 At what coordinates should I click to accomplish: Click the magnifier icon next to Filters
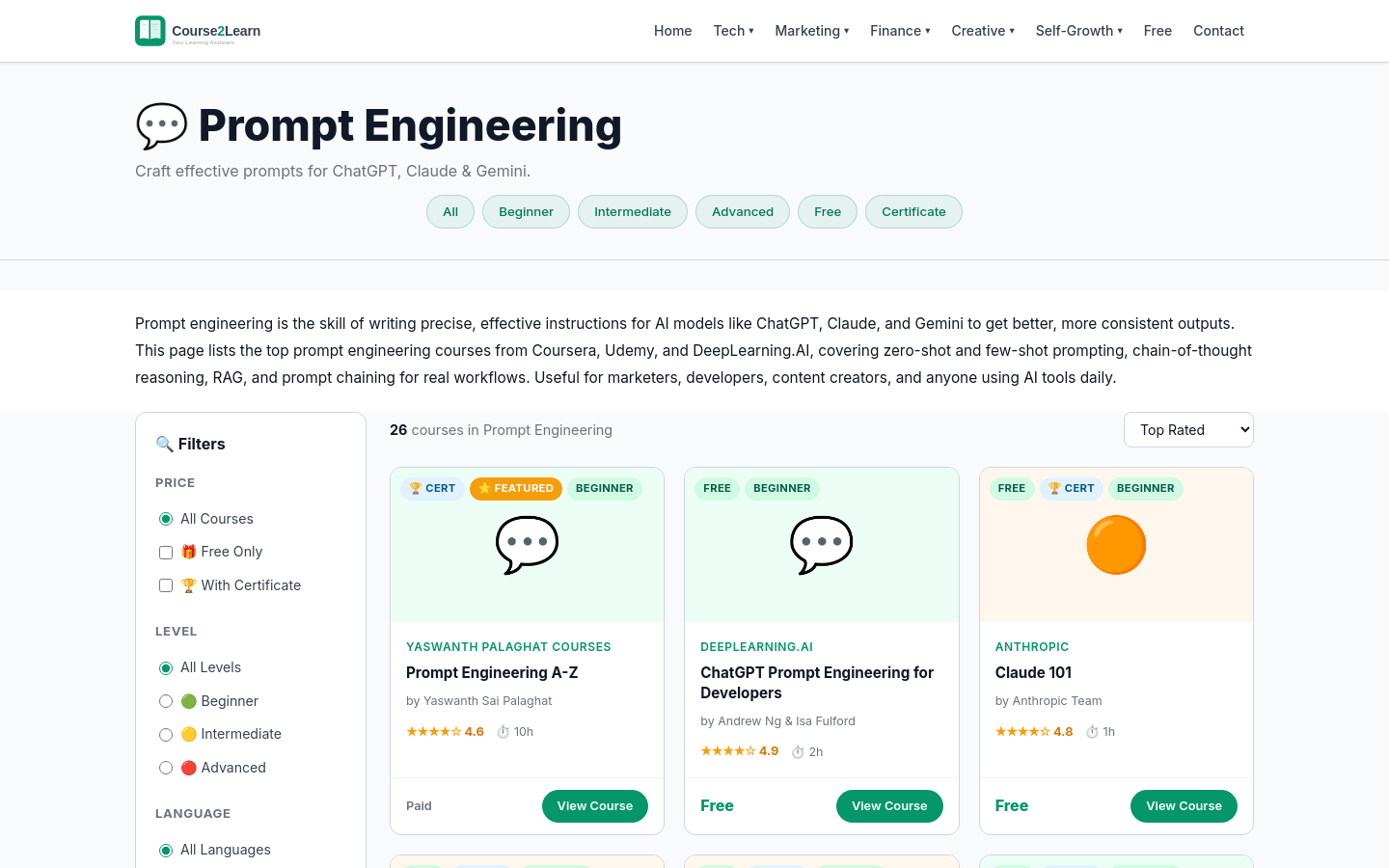point(165,445)
